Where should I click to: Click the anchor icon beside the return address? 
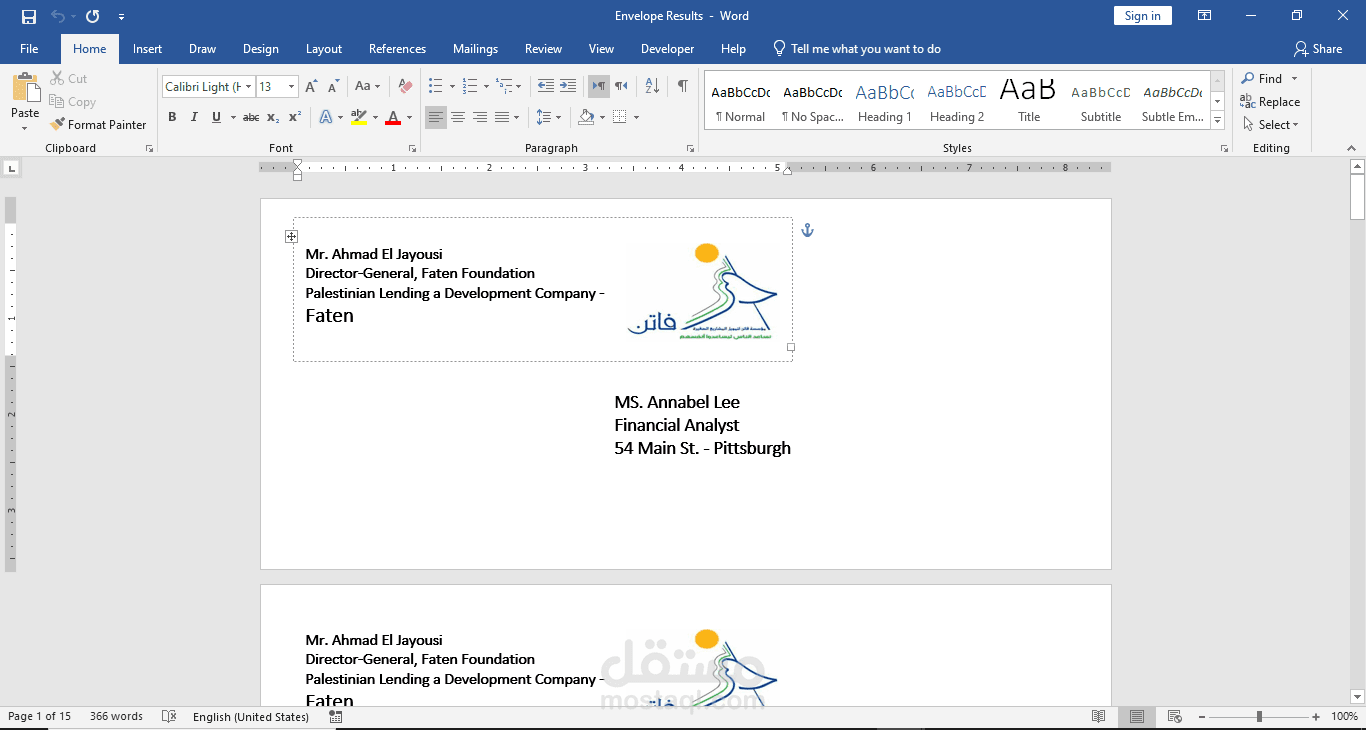click(808, 230)
